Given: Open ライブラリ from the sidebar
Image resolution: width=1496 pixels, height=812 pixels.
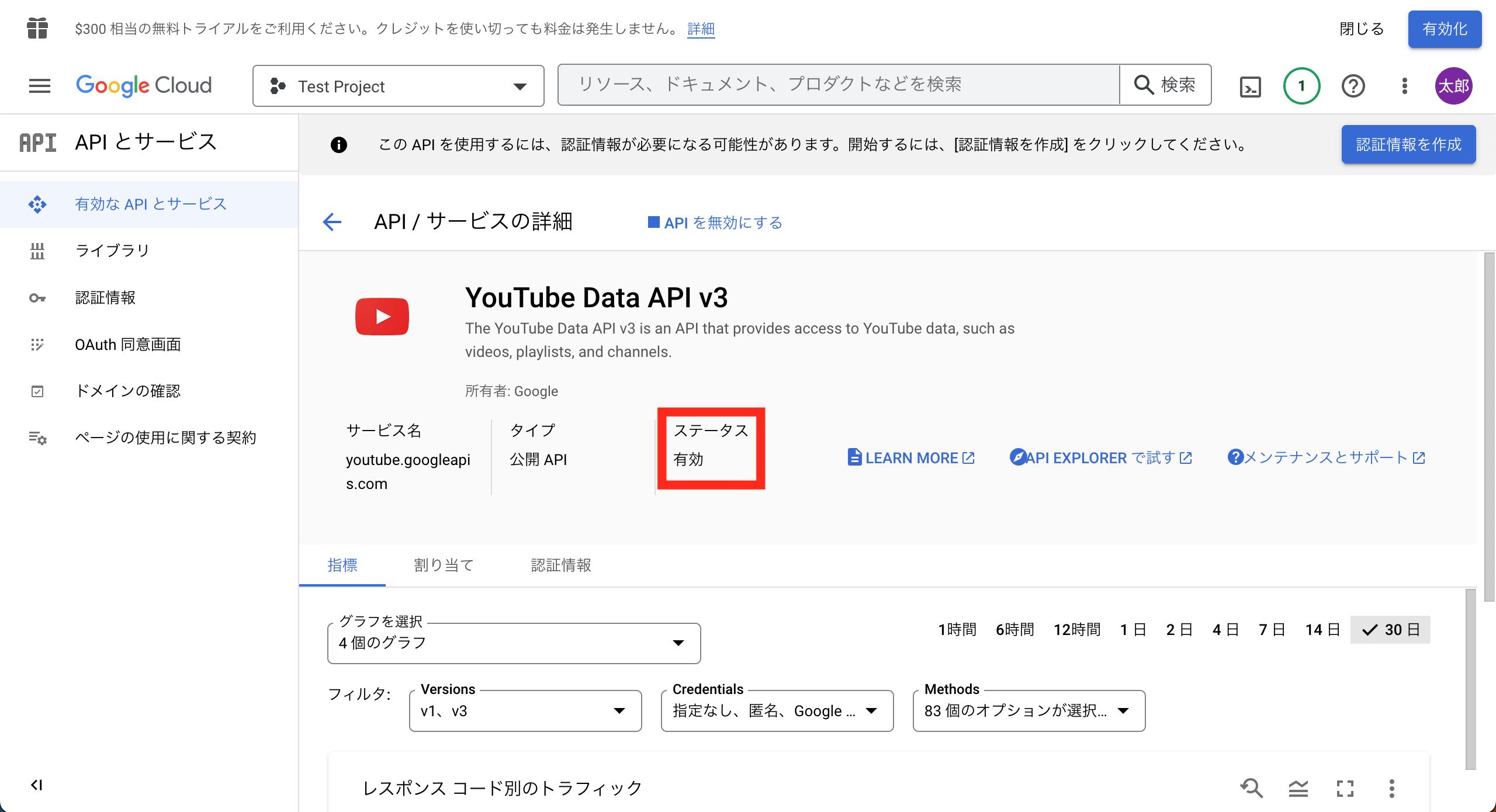Looking at the screenshot, I should tap(112, 250).
